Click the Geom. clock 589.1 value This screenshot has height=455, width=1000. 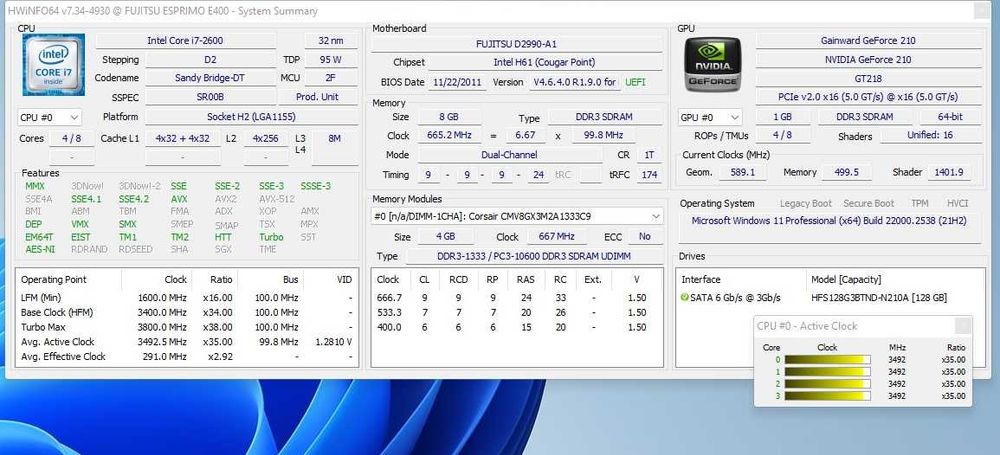click(742, 172)
